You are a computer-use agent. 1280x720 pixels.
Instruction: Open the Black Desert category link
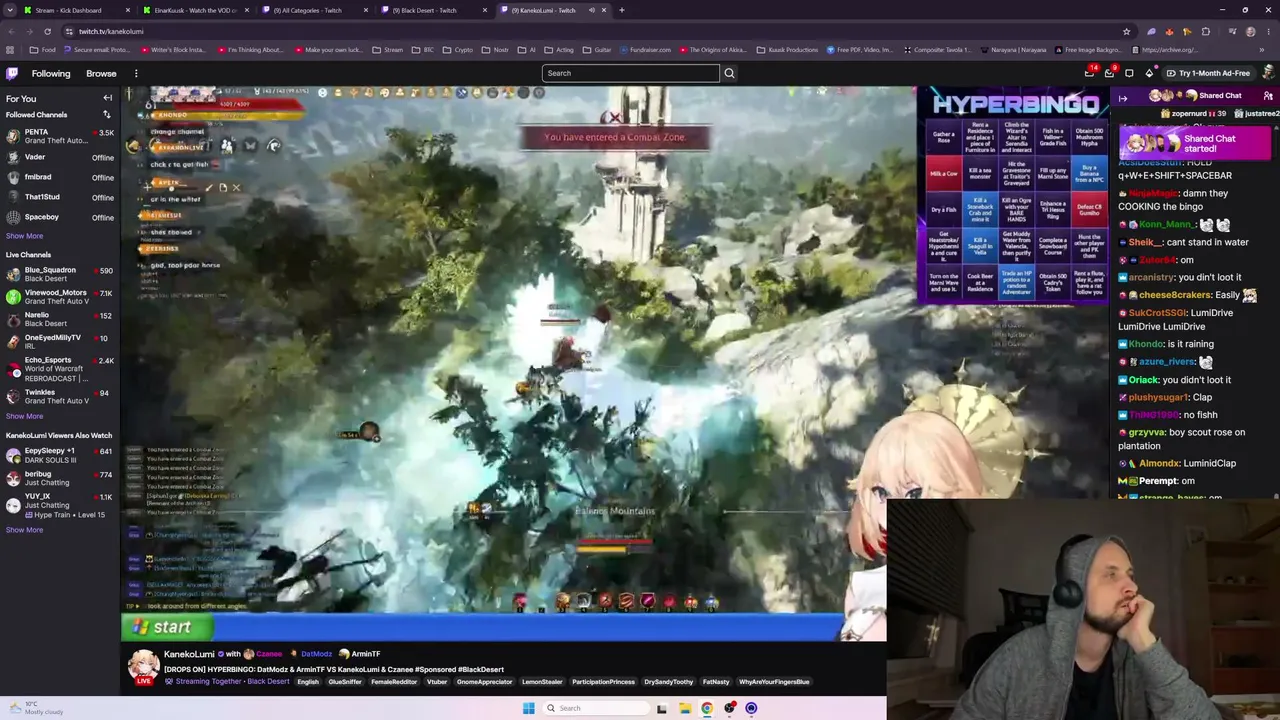point(268,682)
